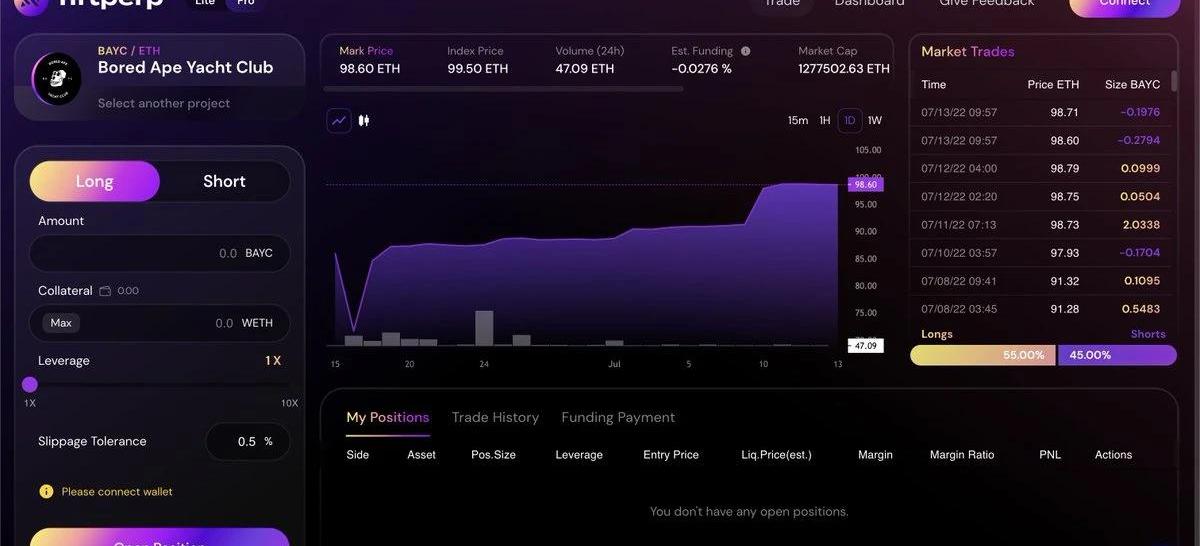Click trade row 07/12/22 02:20
1200x546 pixels.
tap(1043, 197)
